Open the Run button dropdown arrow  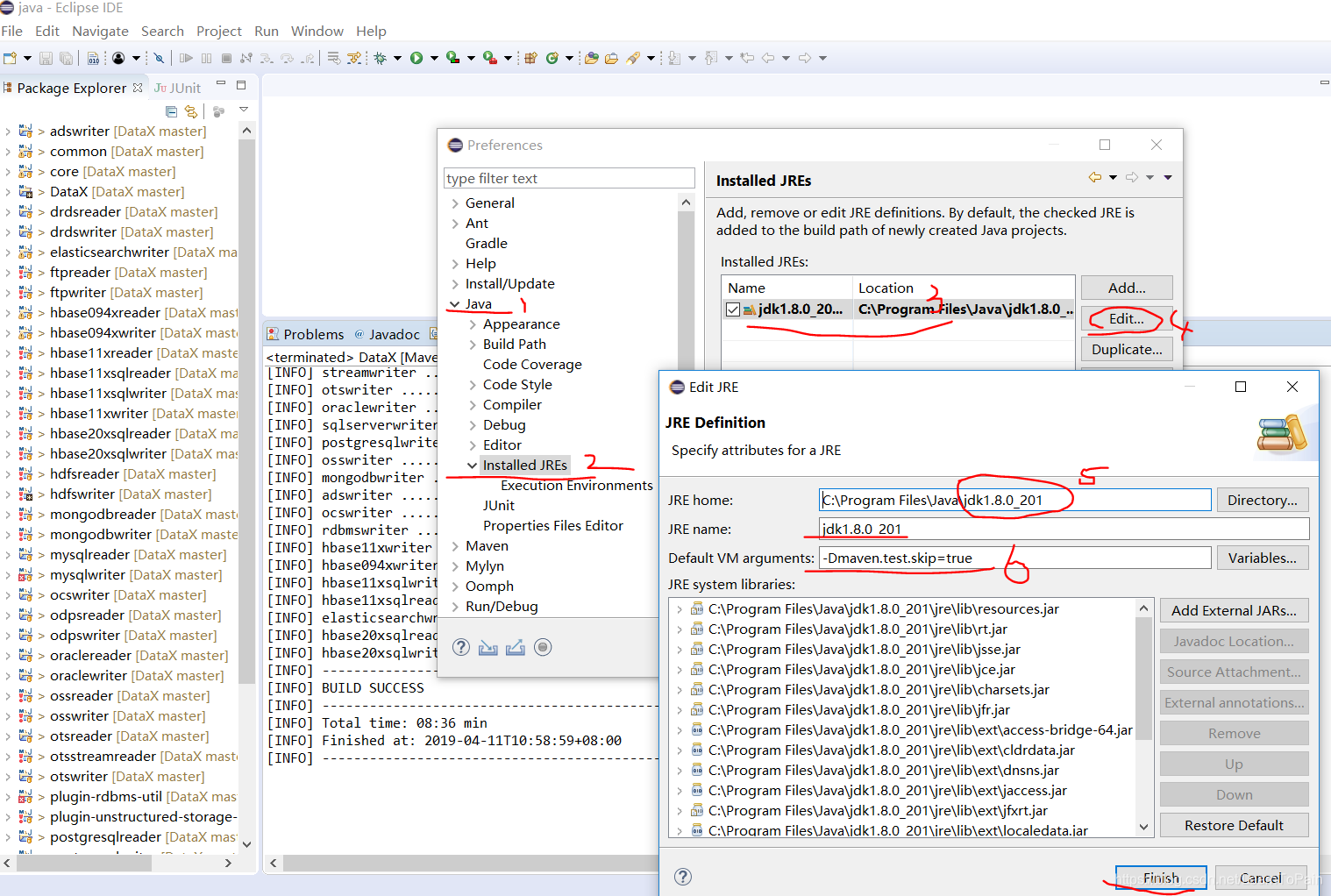[434, 58]
